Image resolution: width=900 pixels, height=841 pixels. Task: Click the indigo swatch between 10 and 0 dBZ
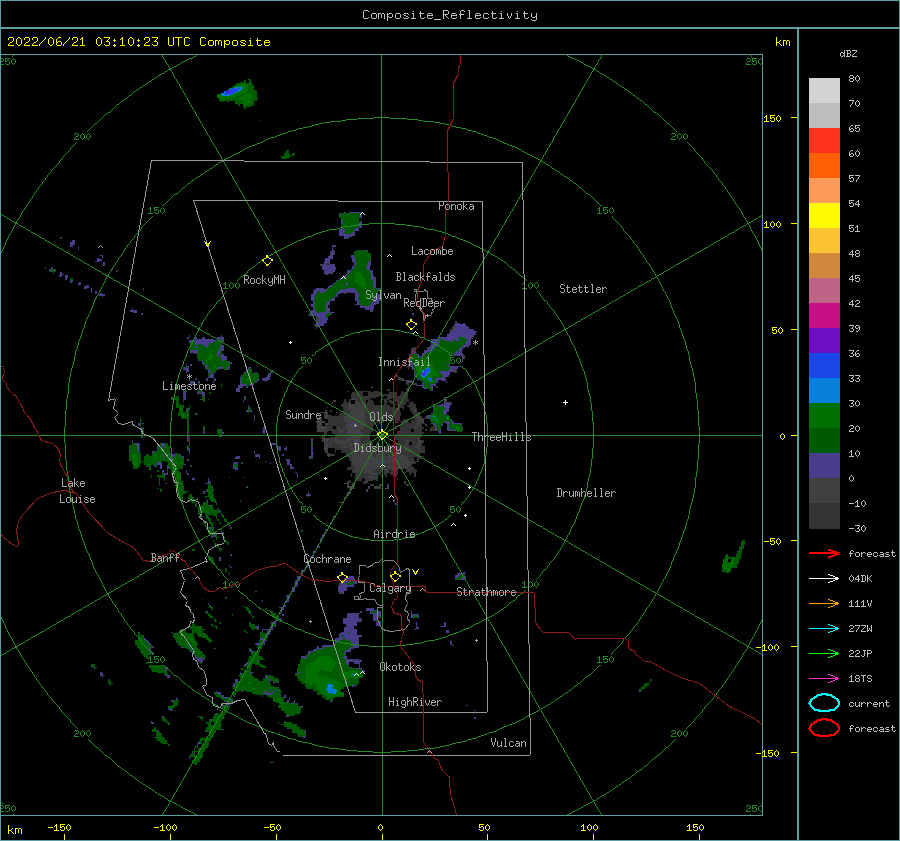point(824,466)
